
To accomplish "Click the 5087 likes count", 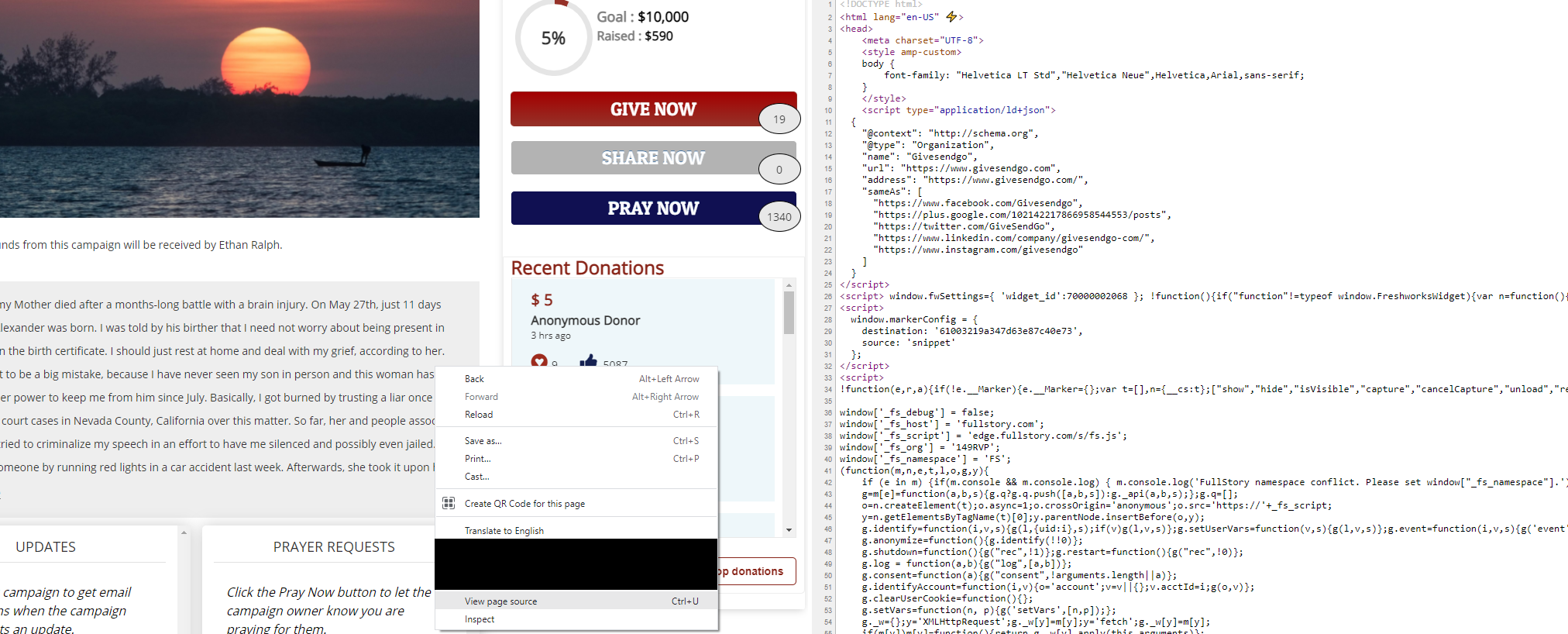I will click(x=615, y=364).
